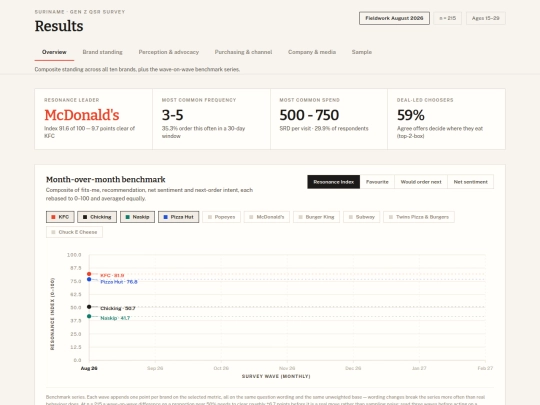Click the Fieldwork August 2026 button
This screenshot has width=540, height=405.
pyautogui.click(x=394, y=18)
